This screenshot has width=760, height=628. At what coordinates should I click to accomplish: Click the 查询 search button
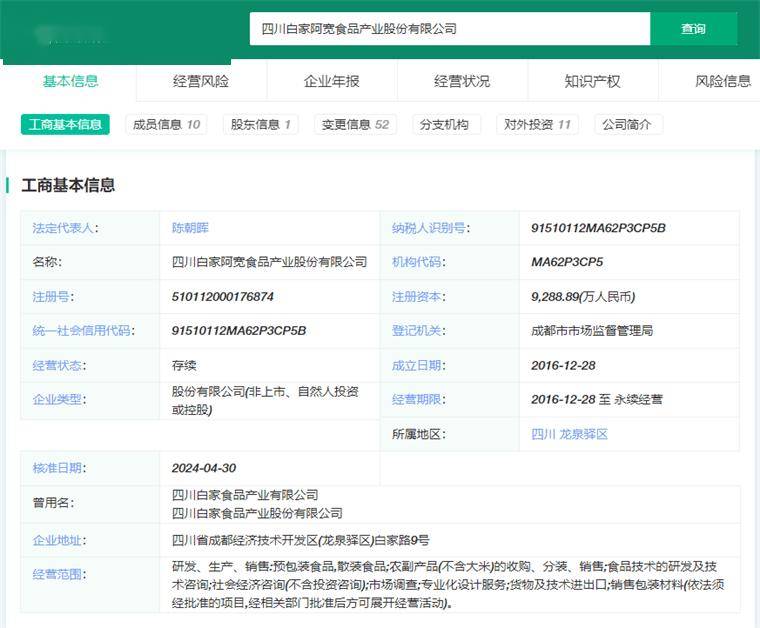pyautogui.click(x=694, y=29)
